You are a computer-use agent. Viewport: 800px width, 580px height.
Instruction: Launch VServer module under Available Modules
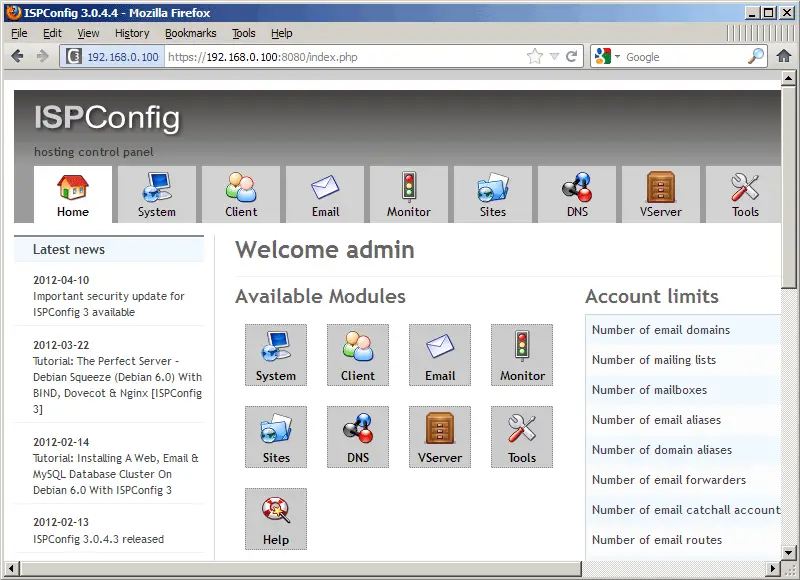[x=440, y=437]
